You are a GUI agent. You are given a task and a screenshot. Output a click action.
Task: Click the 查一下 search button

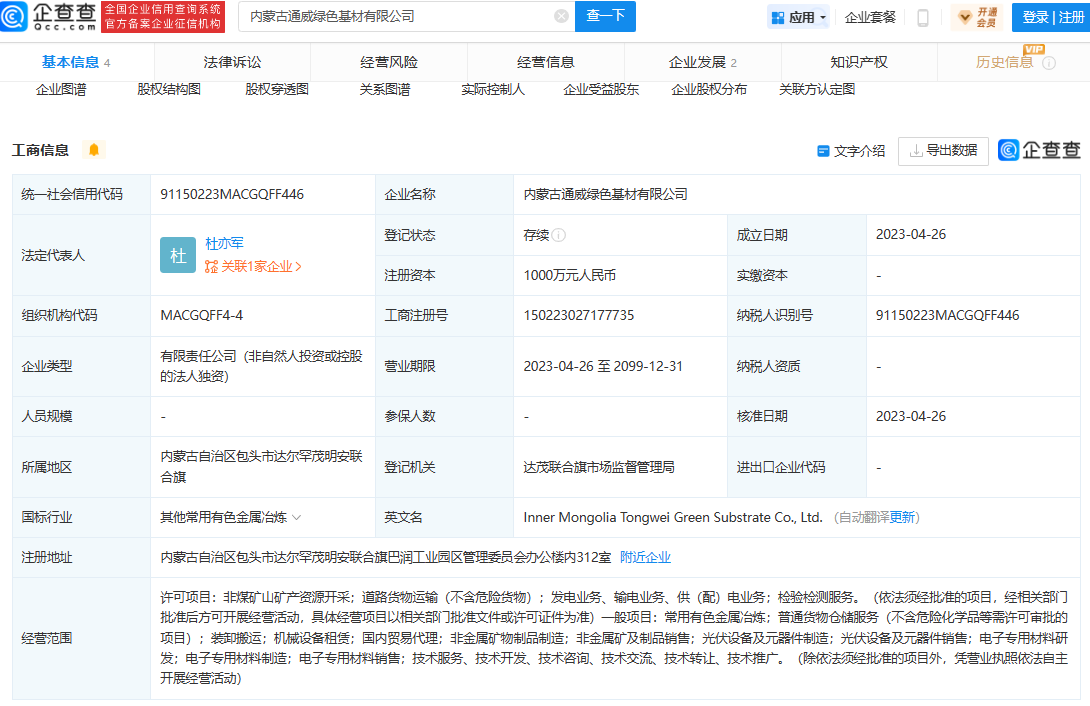tap(605, 17)
